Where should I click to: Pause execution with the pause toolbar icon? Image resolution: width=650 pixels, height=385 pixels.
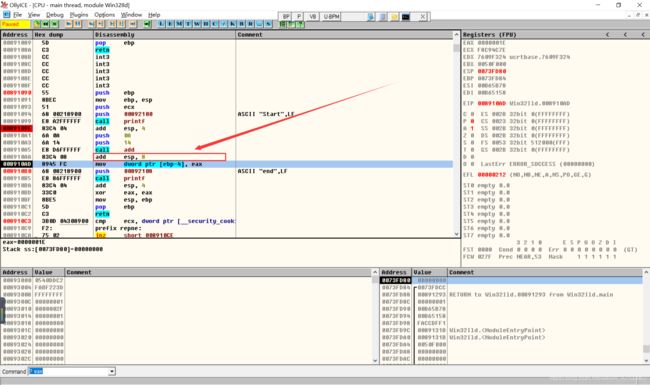click(x=78, y=24)
